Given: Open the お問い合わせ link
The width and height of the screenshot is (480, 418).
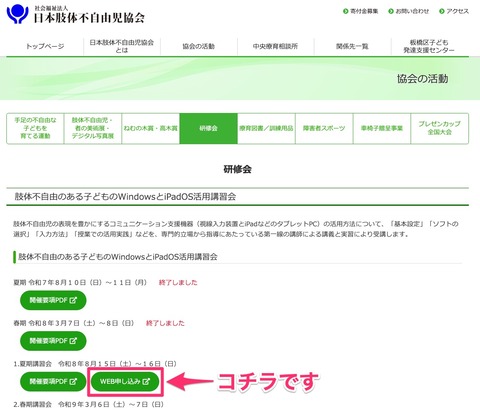Looking at the screenshot, I should (409, 11).
